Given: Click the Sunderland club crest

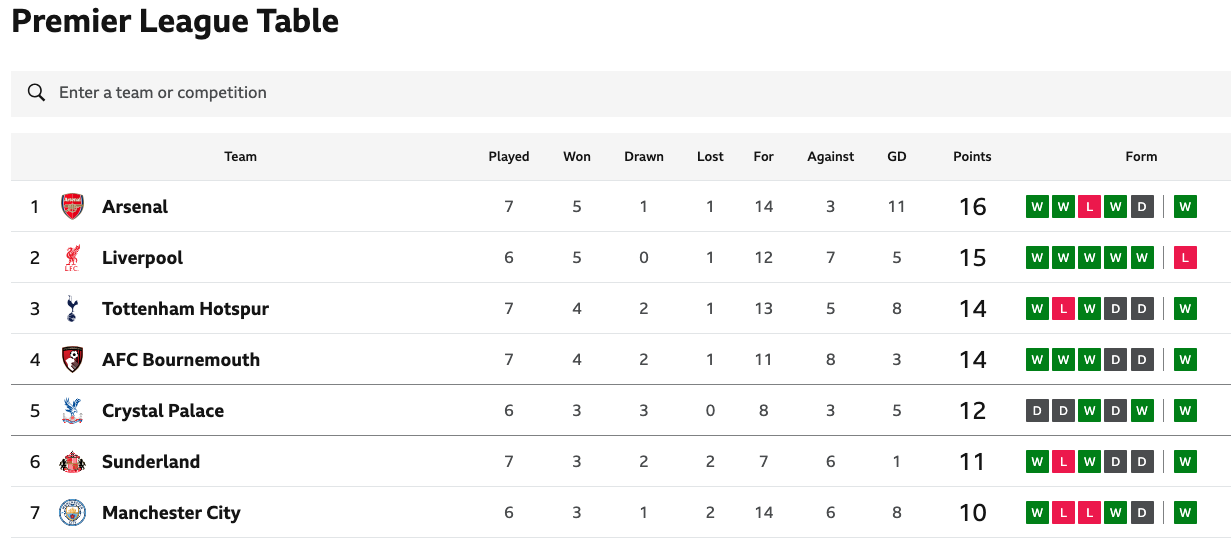Looking at the screenshot, I should pos(72,462).
